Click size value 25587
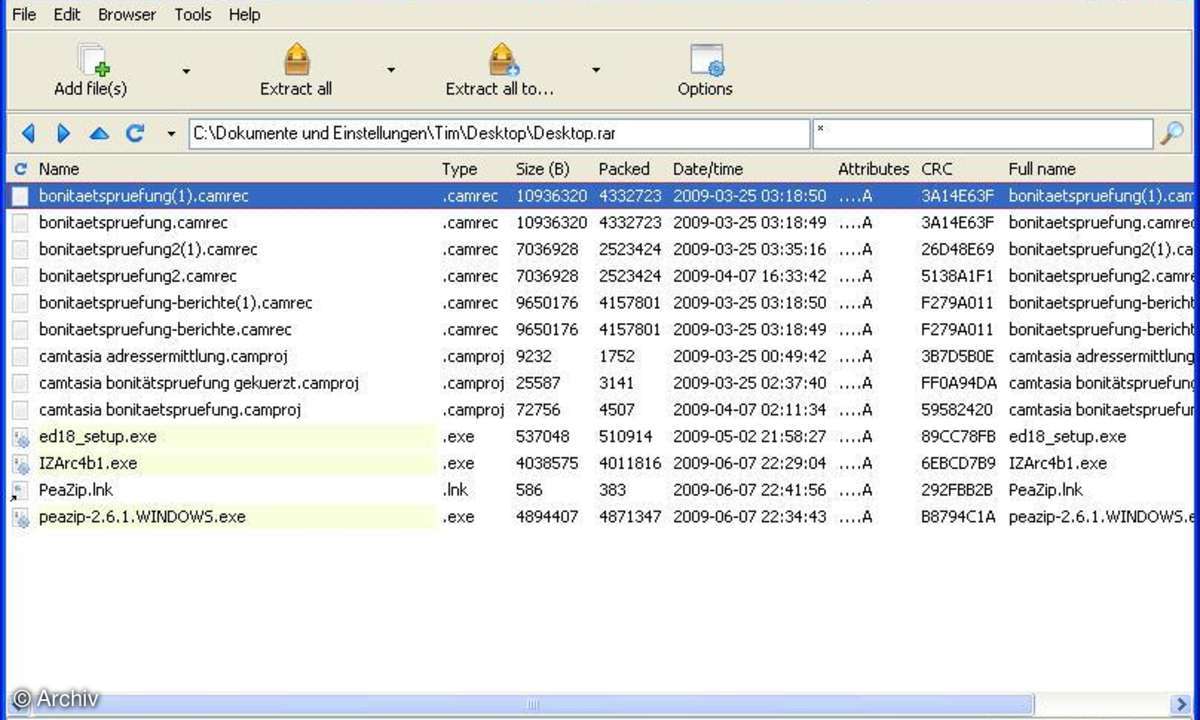The height and width of the screenshot is (720, 1200). pos(538,383)
